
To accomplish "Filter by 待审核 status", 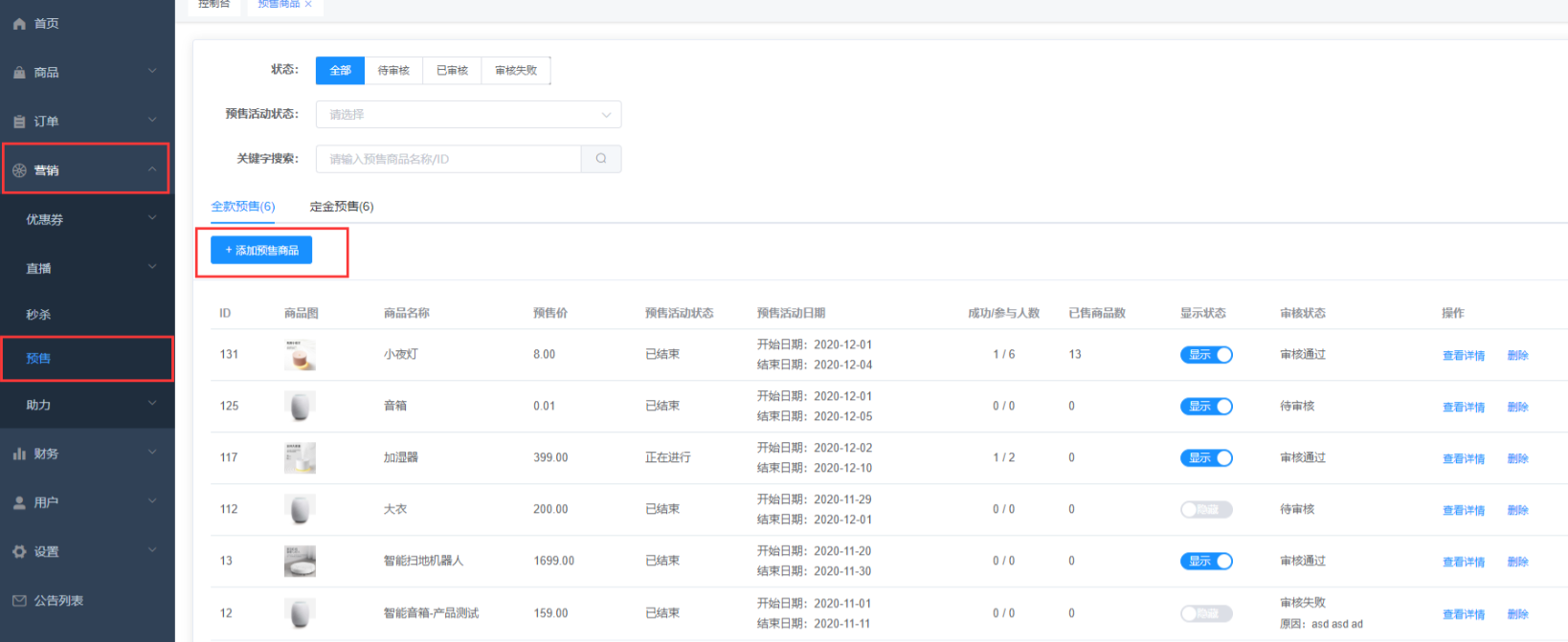I will pyautogui.click(x=393, y=71).
